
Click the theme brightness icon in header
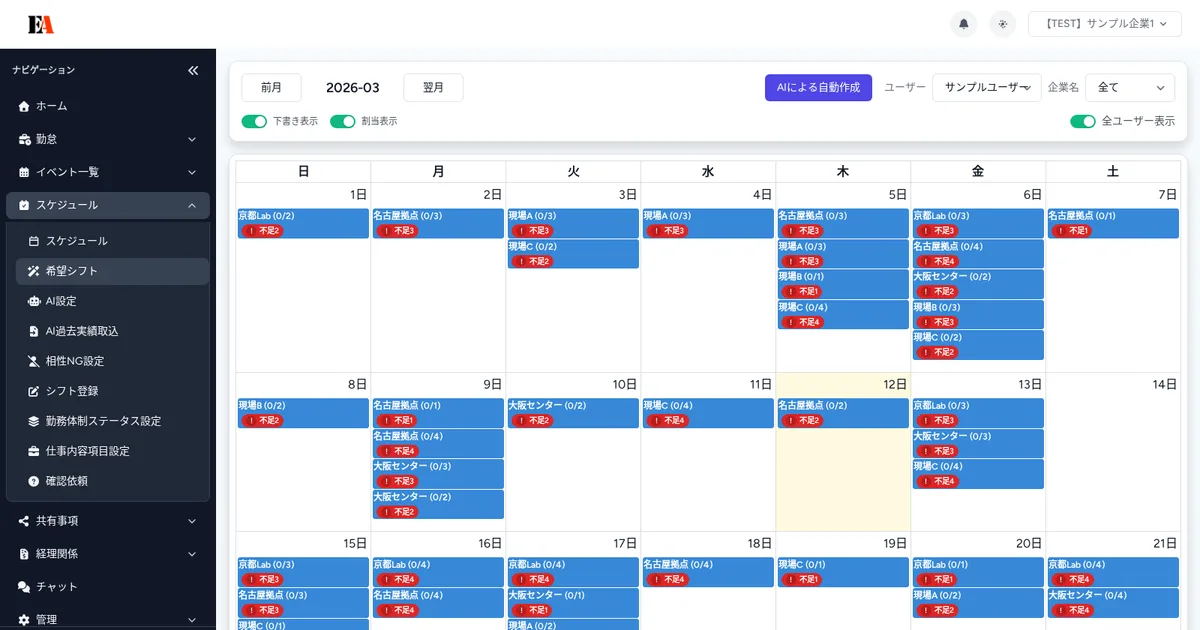[x=1002, y=24]
